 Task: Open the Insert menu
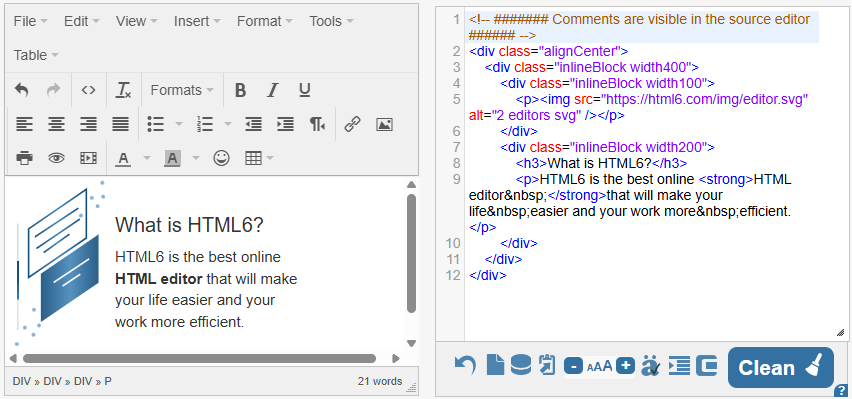click(x=197, y=21)
